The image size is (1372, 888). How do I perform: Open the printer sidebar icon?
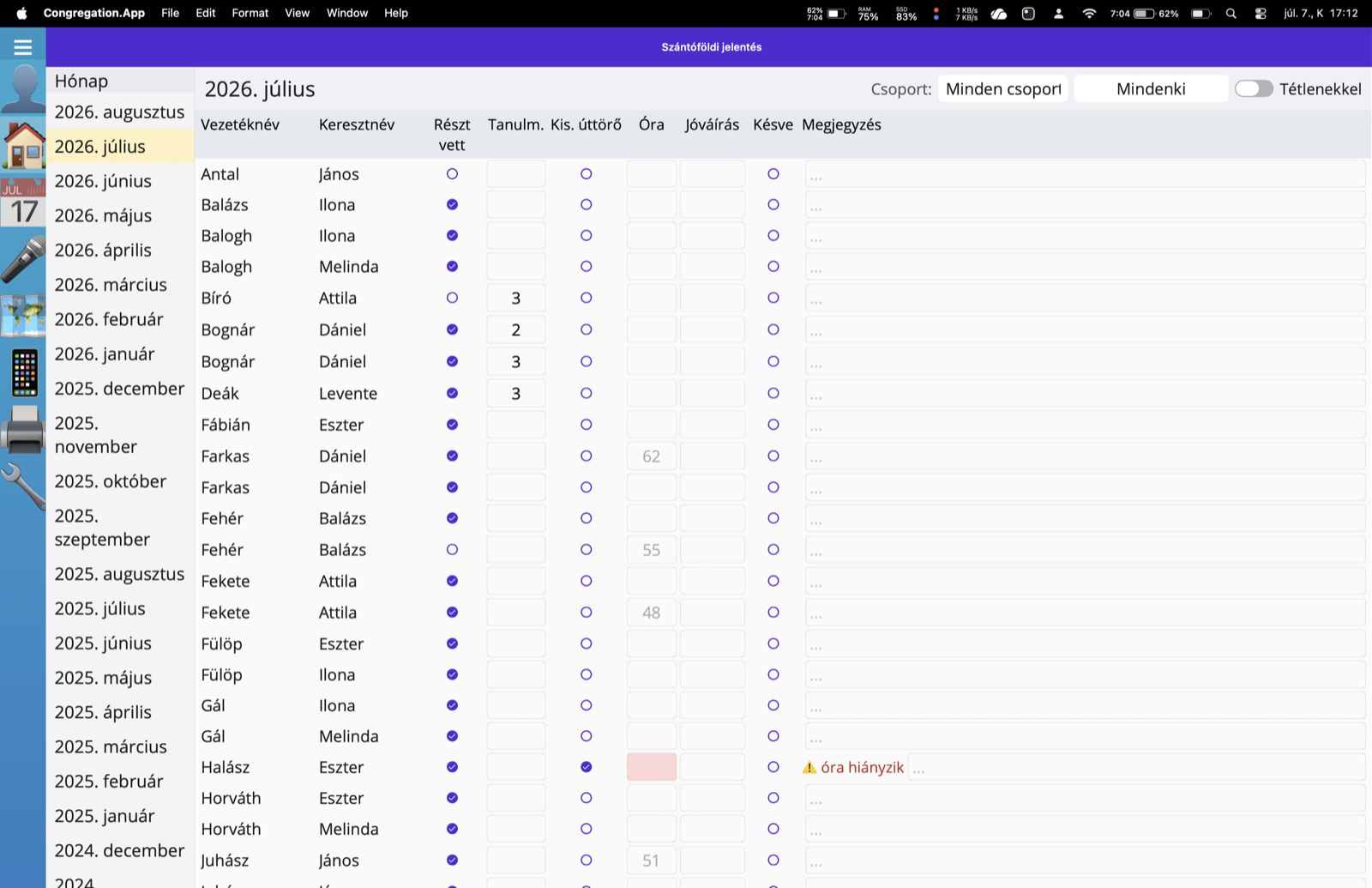[x=23, y=430]
